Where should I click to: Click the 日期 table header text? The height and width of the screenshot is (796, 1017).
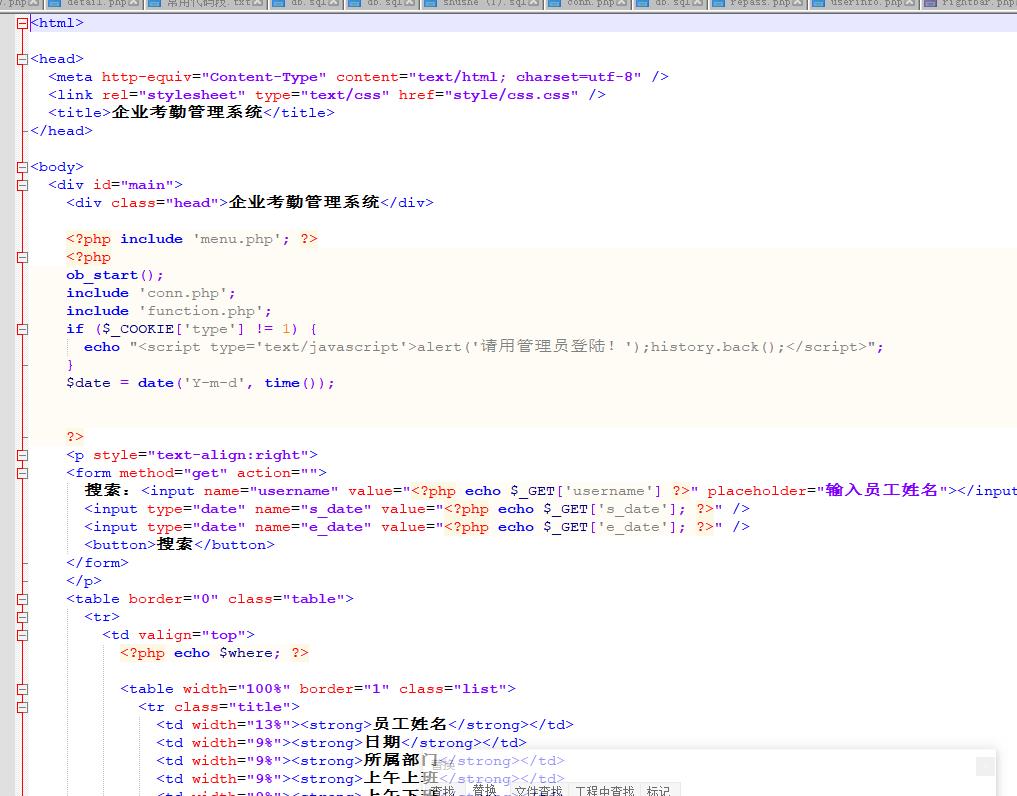(x=383, y=742)
